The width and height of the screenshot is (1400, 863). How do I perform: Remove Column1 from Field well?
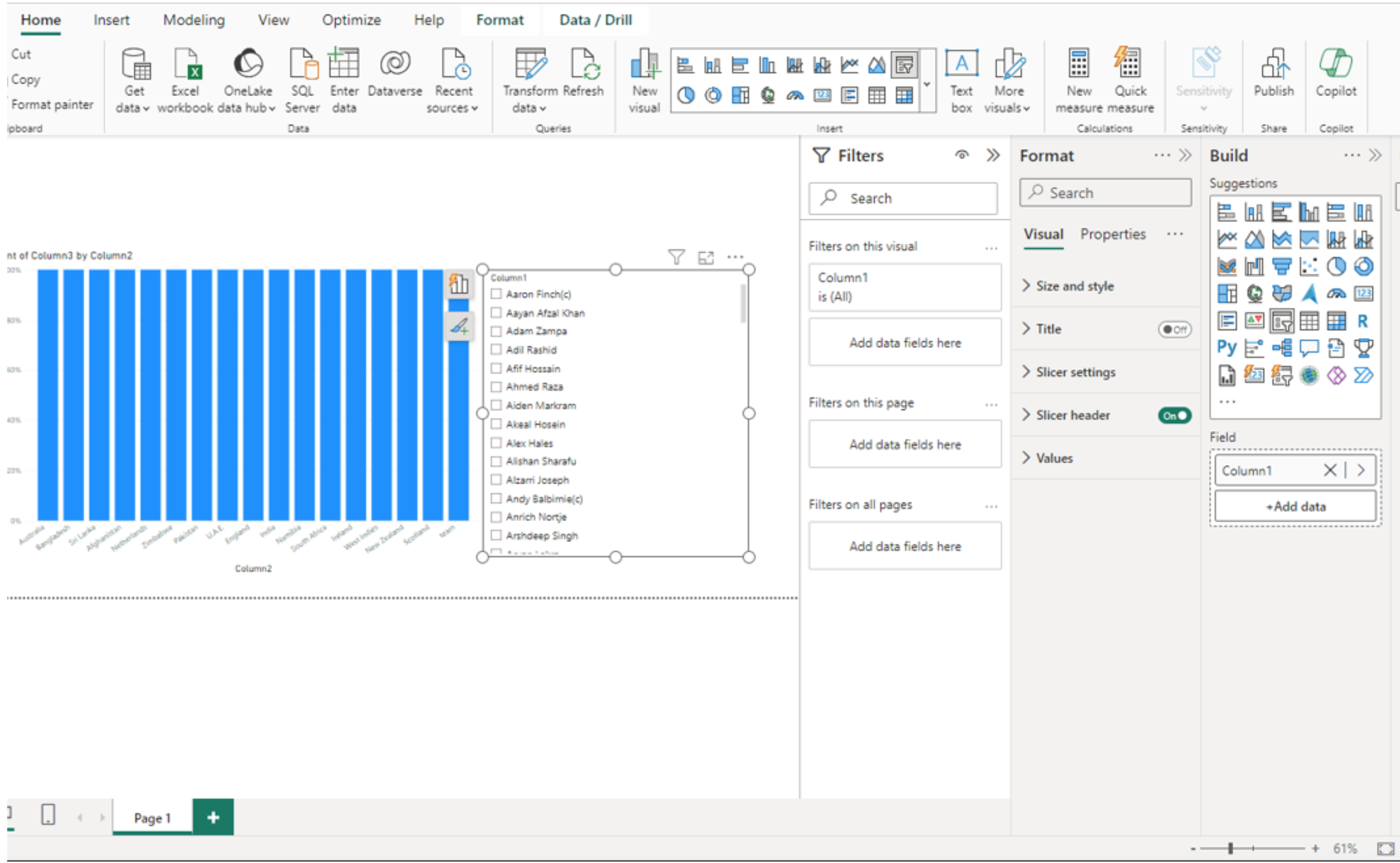pyautogui.click(x=1329, y=470)
